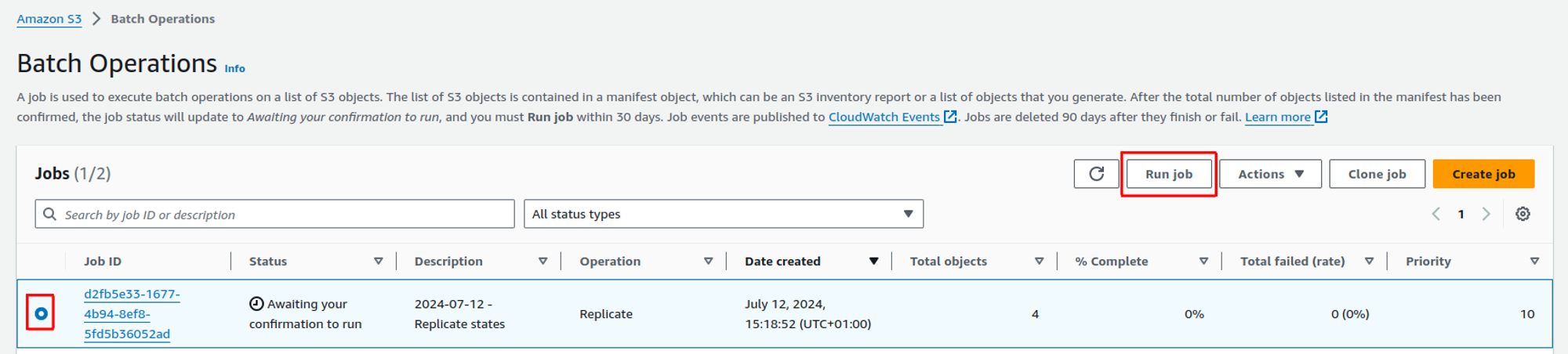Image resolution: width=1568 pixels, height=354 pixels.
Task: Go to previous page arrow
Action: click(x=1436, y=214)
